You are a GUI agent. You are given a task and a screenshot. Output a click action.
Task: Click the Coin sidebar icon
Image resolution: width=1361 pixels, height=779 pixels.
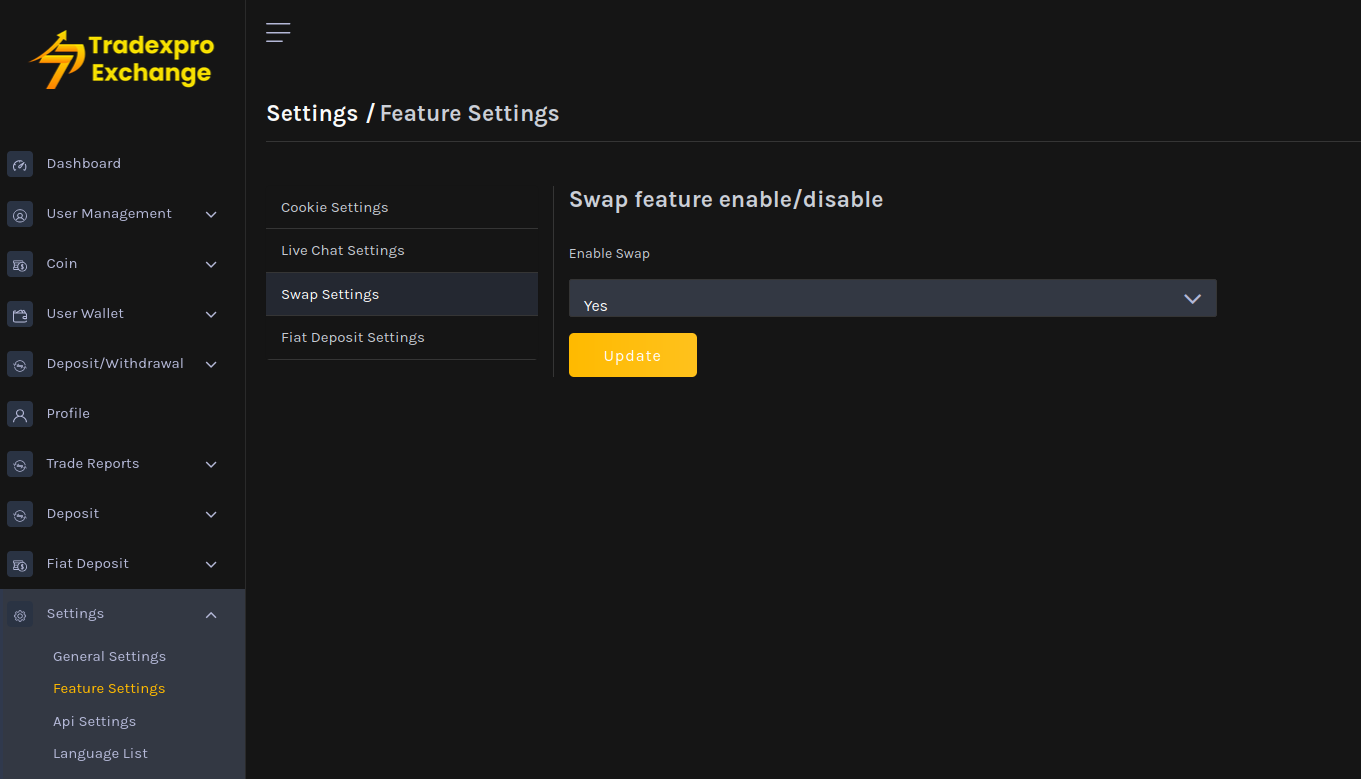pyautogui.click(x=20, y=264)
